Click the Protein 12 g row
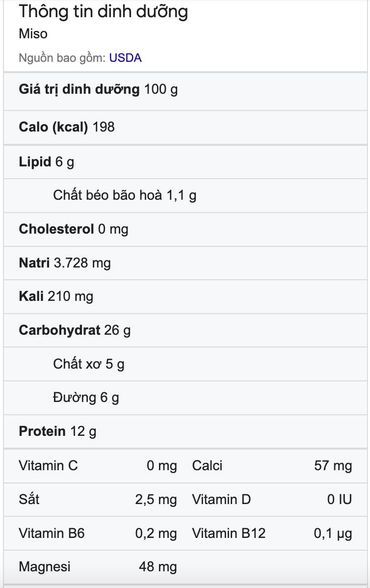The width and height of the screenshot is (370, 588). click(x=186, y=432)
